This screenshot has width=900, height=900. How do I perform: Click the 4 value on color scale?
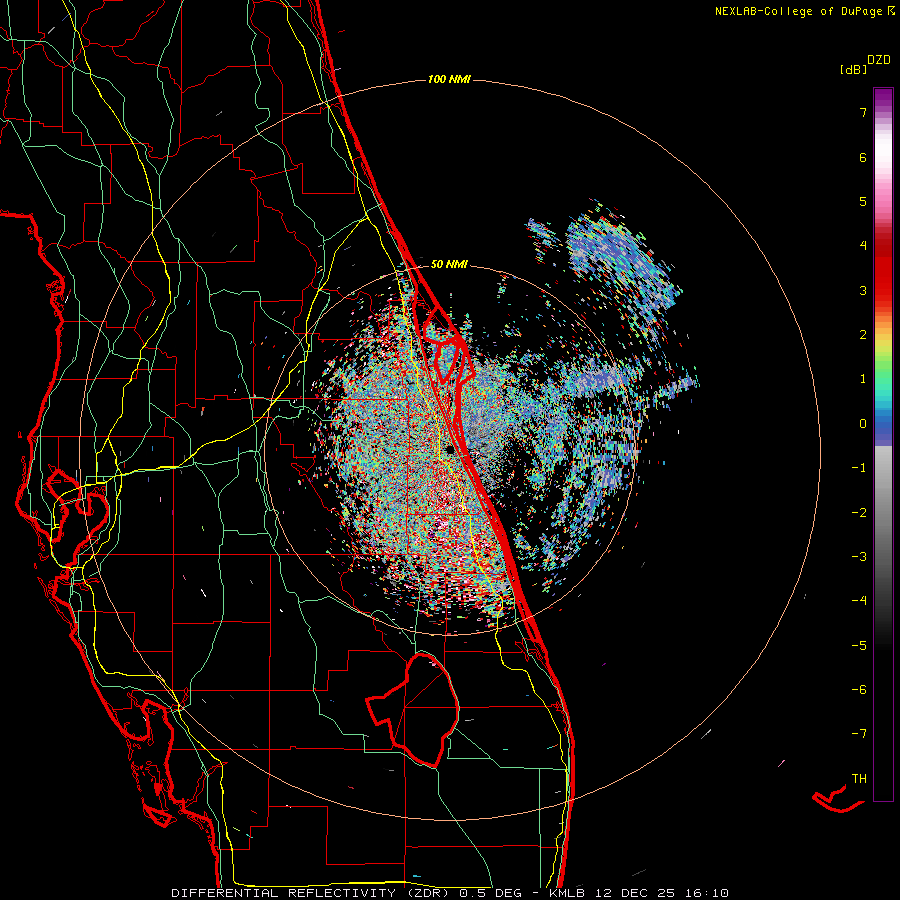point(863,246)
